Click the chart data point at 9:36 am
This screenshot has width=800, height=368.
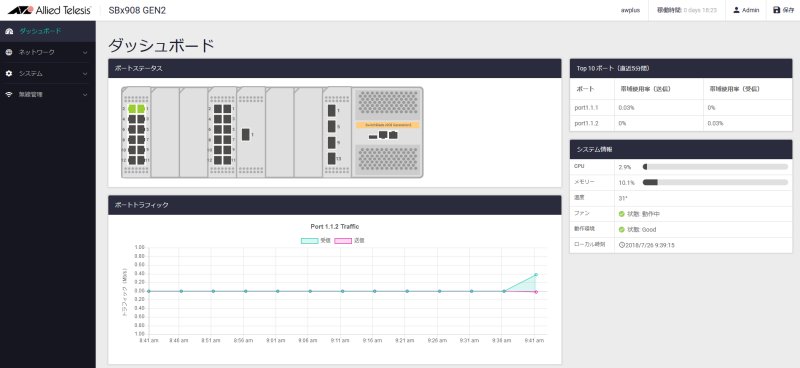[504, 291]
